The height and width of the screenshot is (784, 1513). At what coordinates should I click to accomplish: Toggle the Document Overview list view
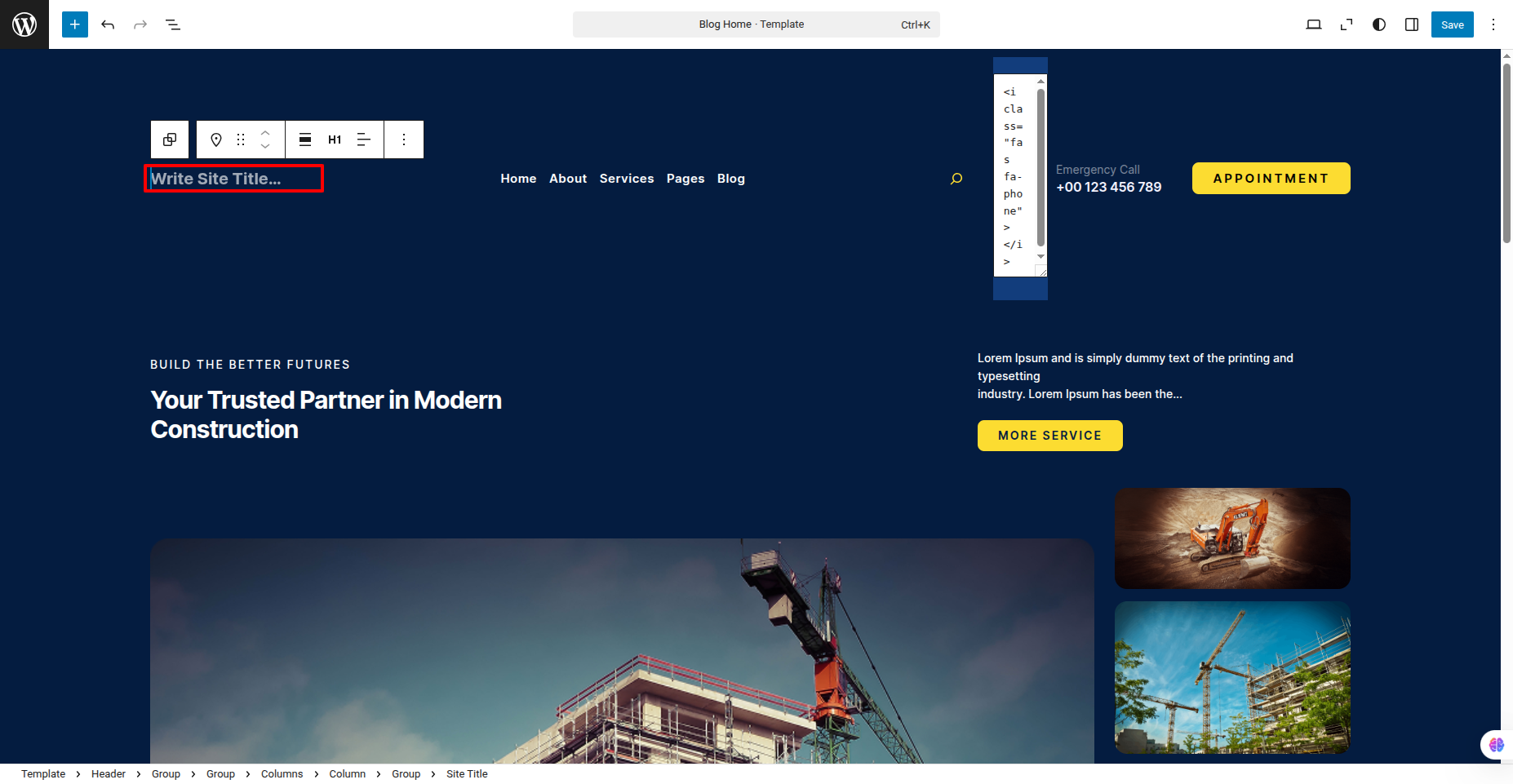(x=173, y=24)
